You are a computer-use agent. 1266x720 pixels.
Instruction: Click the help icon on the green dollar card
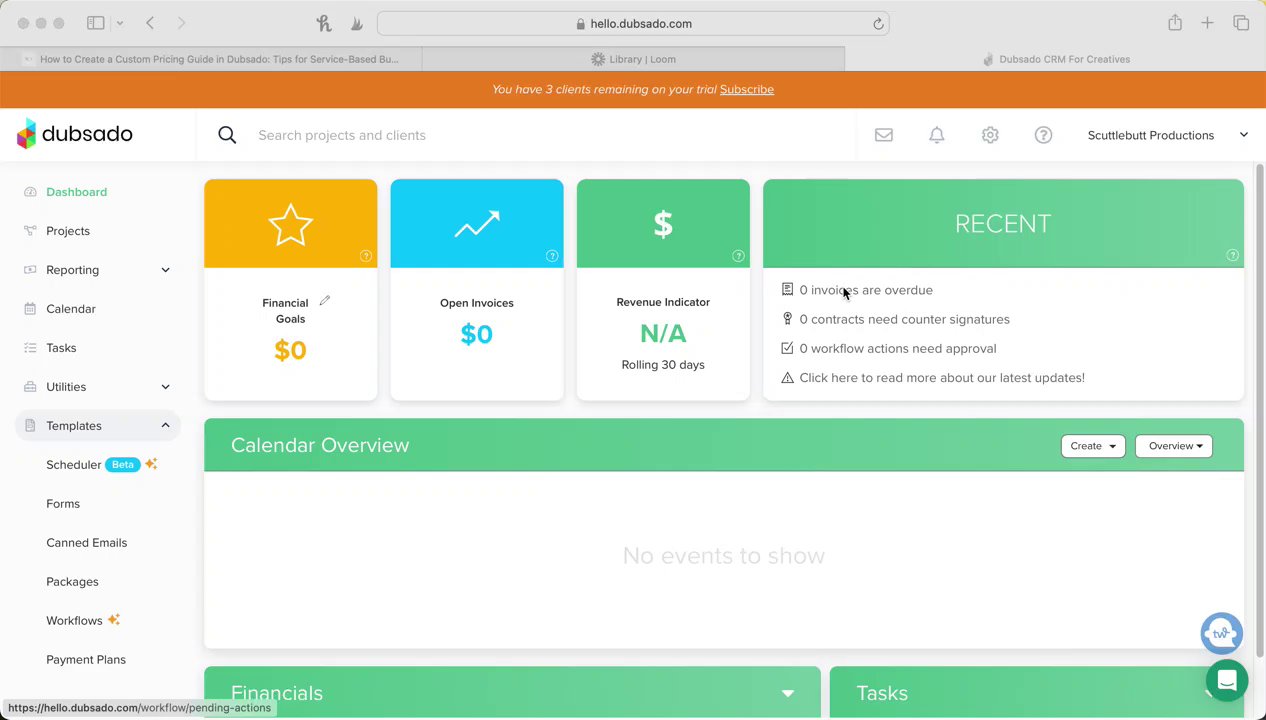(x=738, y=256)
